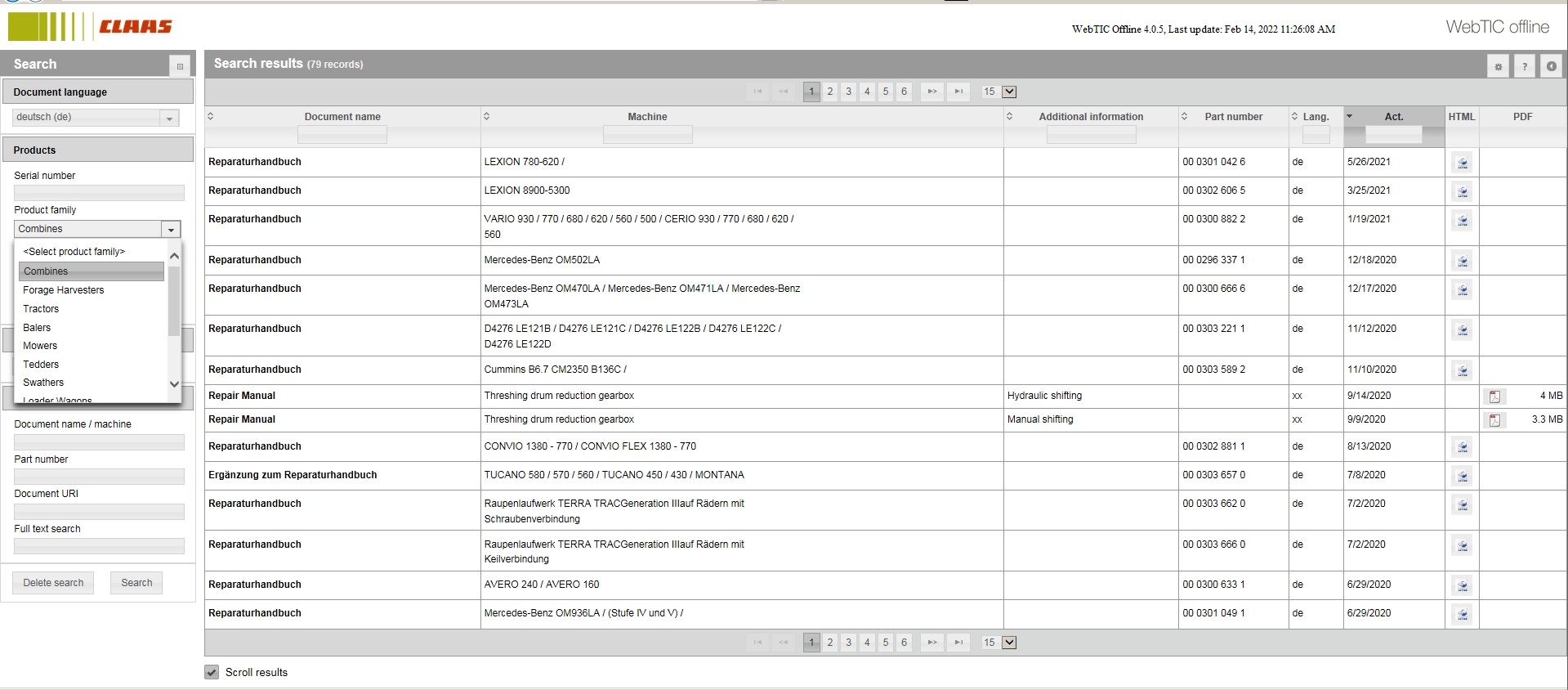Go to page 6 in top paginator
The height and width of the screenshot is (690, 1568).
click(905, 92)
